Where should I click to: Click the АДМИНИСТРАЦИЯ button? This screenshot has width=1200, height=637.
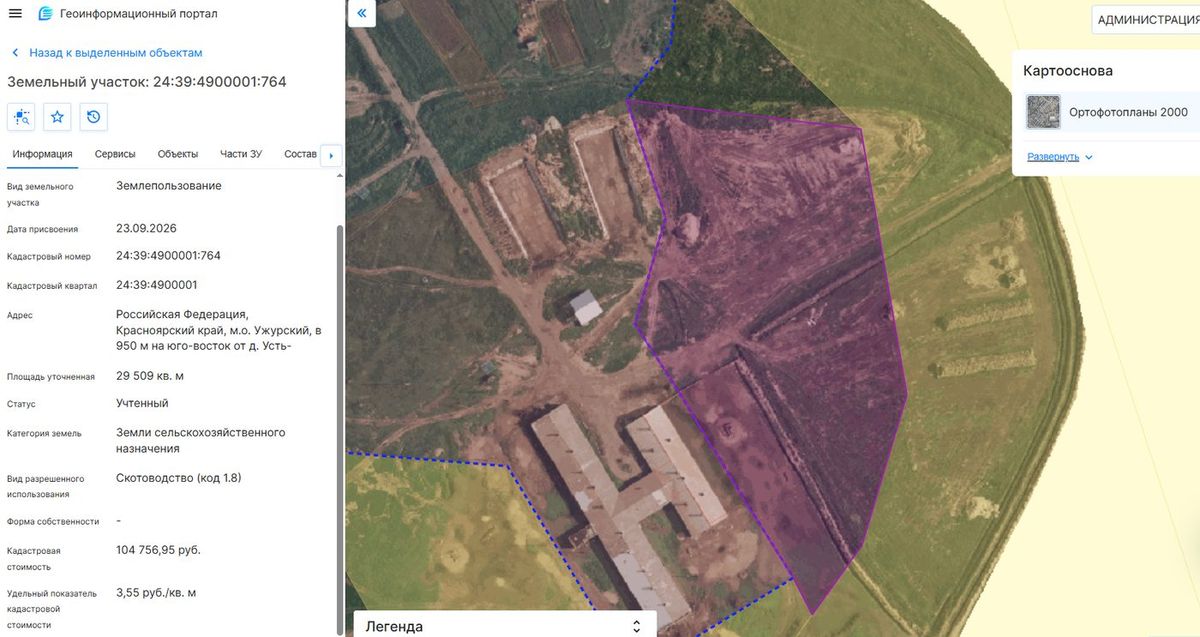coord(1146,20)
